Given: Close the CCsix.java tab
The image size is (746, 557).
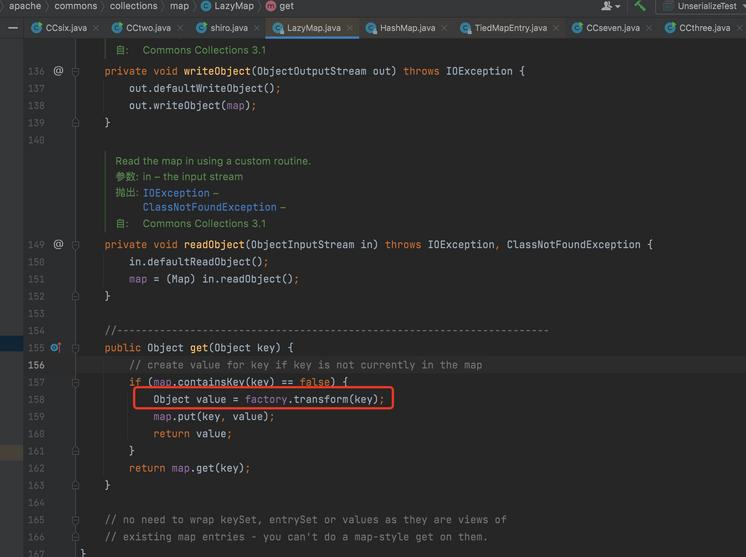Looking at the screenshot, I should [96, 28].
